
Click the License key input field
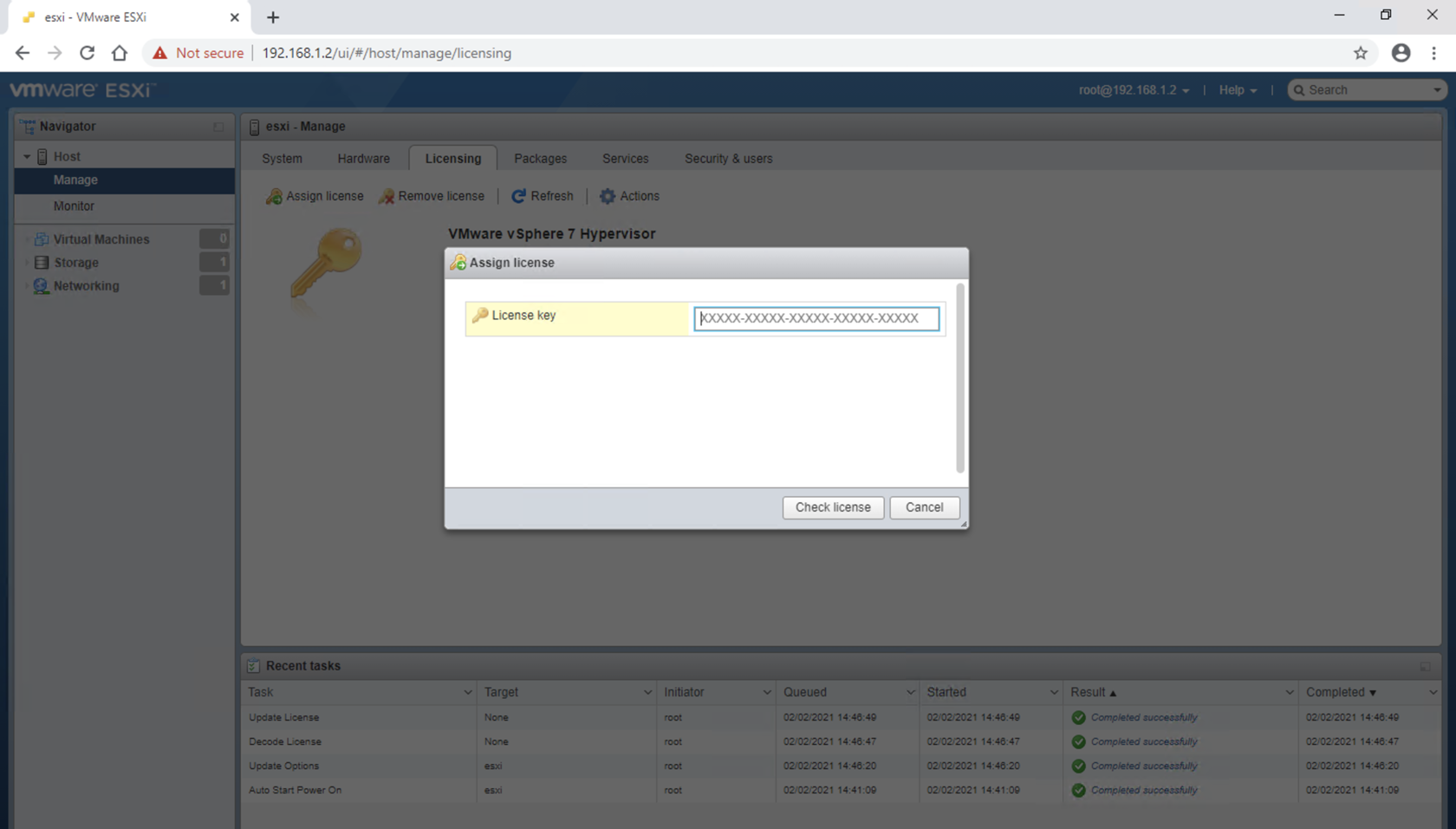pos(816,318)
